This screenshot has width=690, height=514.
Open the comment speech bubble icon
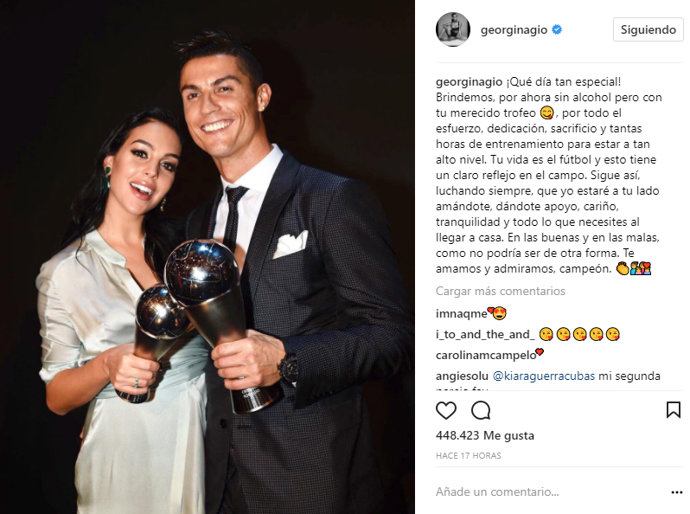pos(481,410)
